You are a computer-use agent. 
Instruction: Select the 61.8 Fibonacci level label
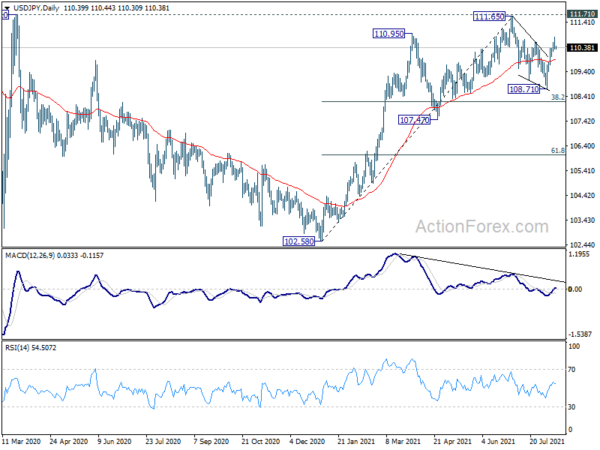[558, 151]
